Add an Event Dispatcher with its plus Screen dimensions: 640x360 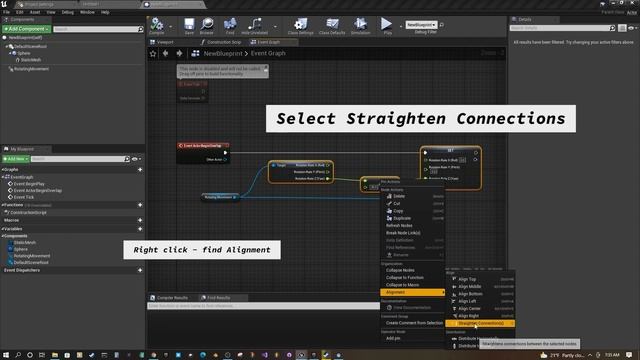(x=140, y=270)
